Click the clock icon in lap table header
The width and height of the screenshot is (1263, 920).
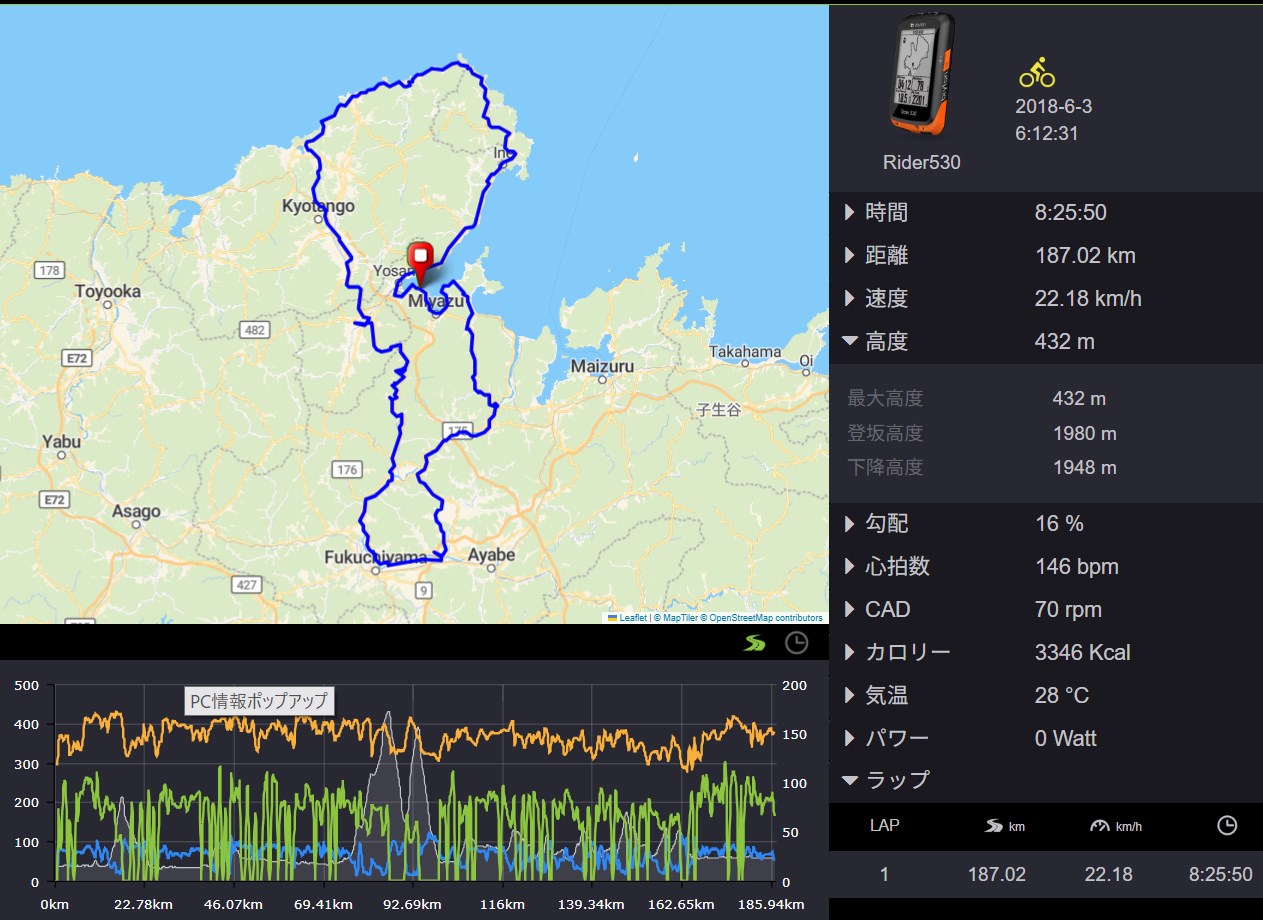1226,825
